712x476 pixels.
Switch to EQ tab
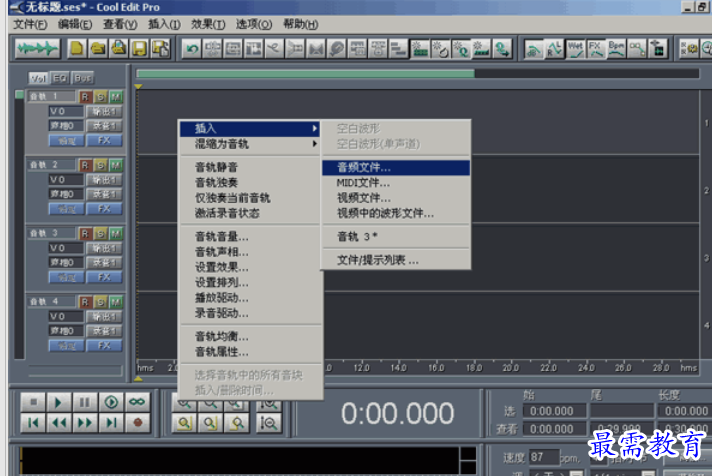coord(59,78)
